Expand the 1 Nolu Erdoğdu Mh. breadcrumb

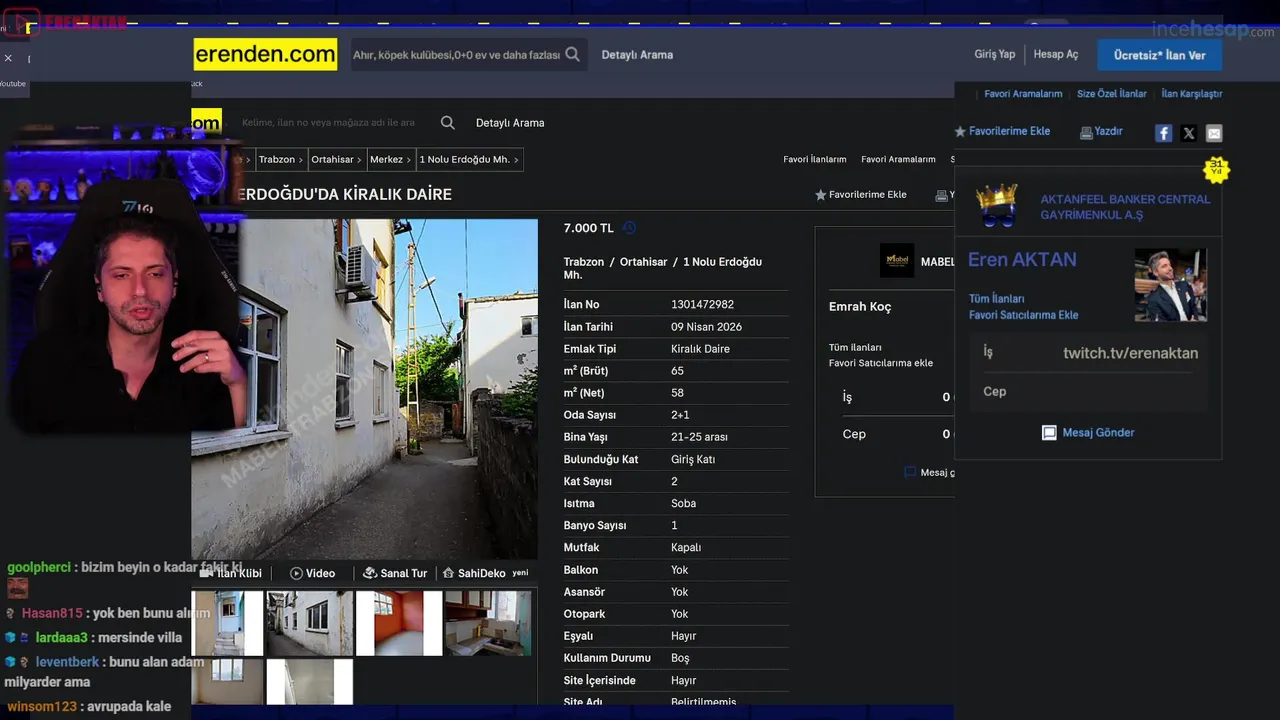tap(469, 159)
